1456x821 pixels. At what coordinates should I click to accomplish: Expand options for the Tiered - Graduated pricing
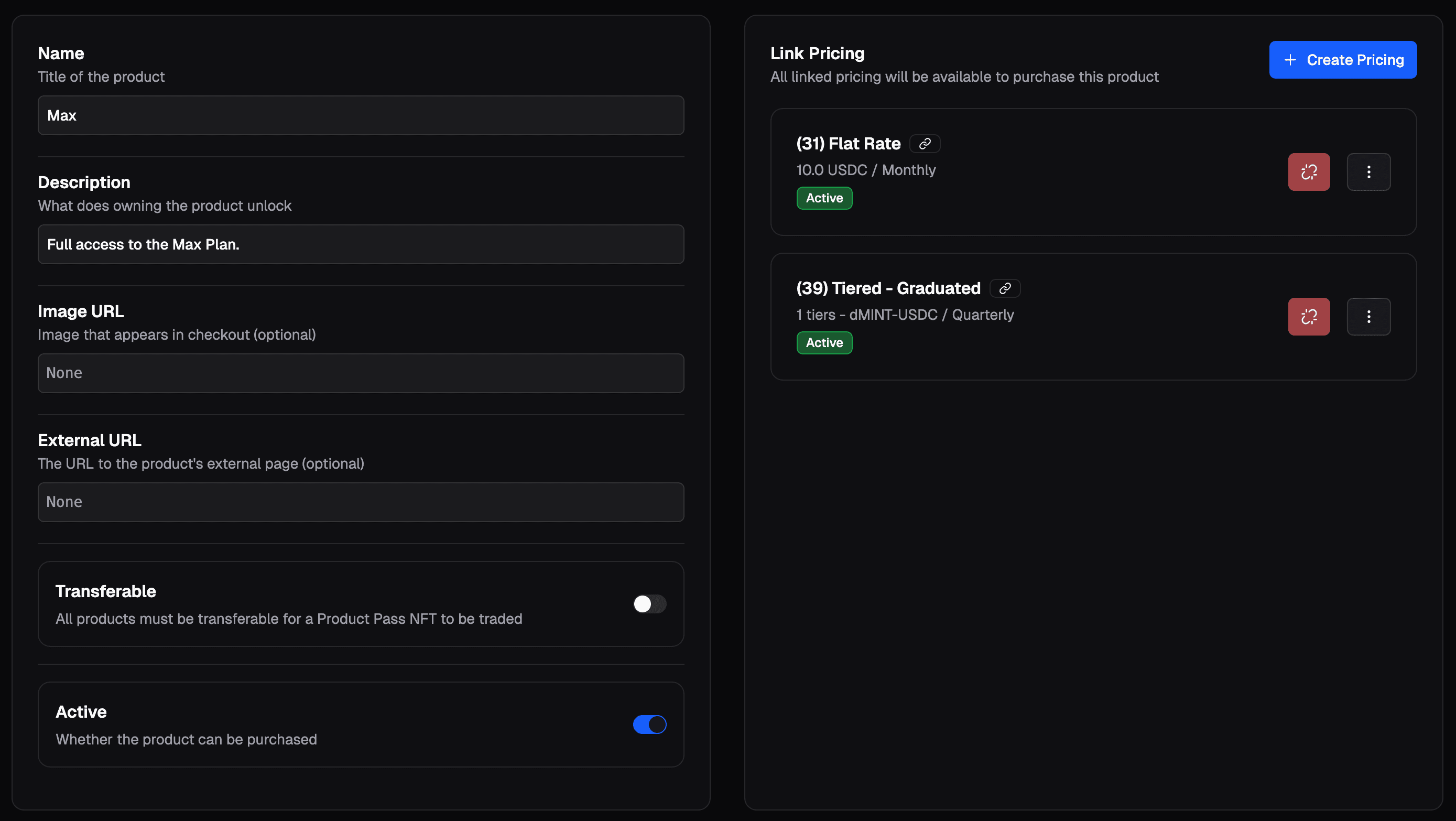(1368, 317)
